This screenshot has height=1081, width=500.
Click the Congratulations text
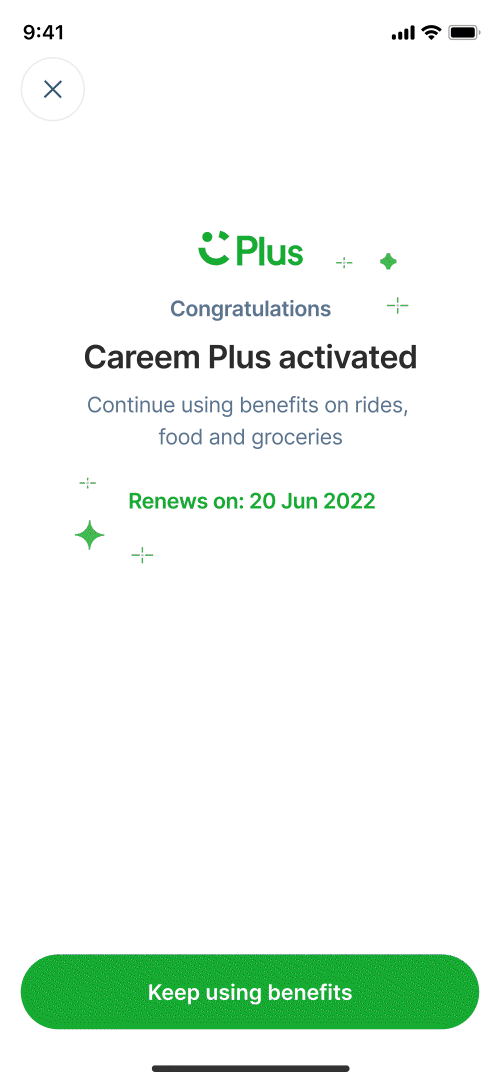(250, 309)
